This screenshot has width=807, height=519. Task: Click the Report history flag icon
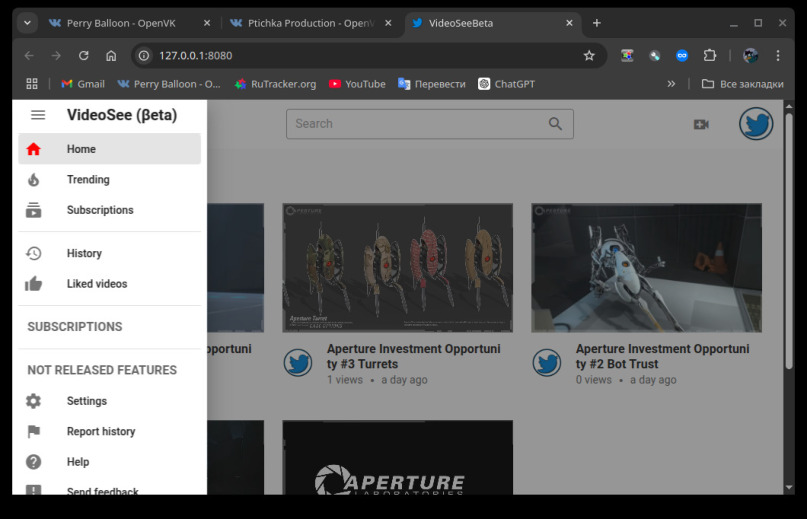pos(34,432)
